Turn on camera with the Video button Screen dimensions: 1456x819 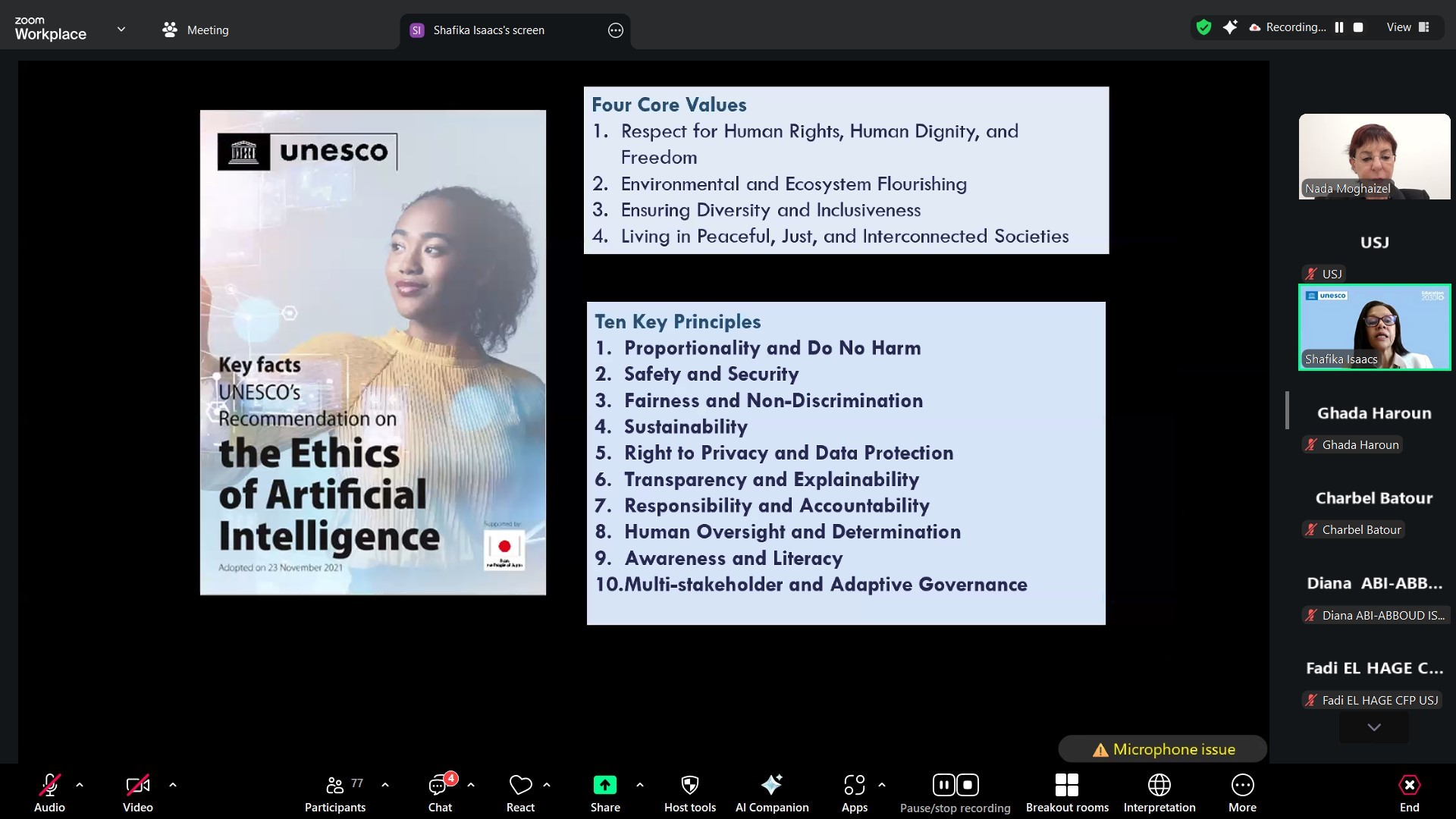138,792
